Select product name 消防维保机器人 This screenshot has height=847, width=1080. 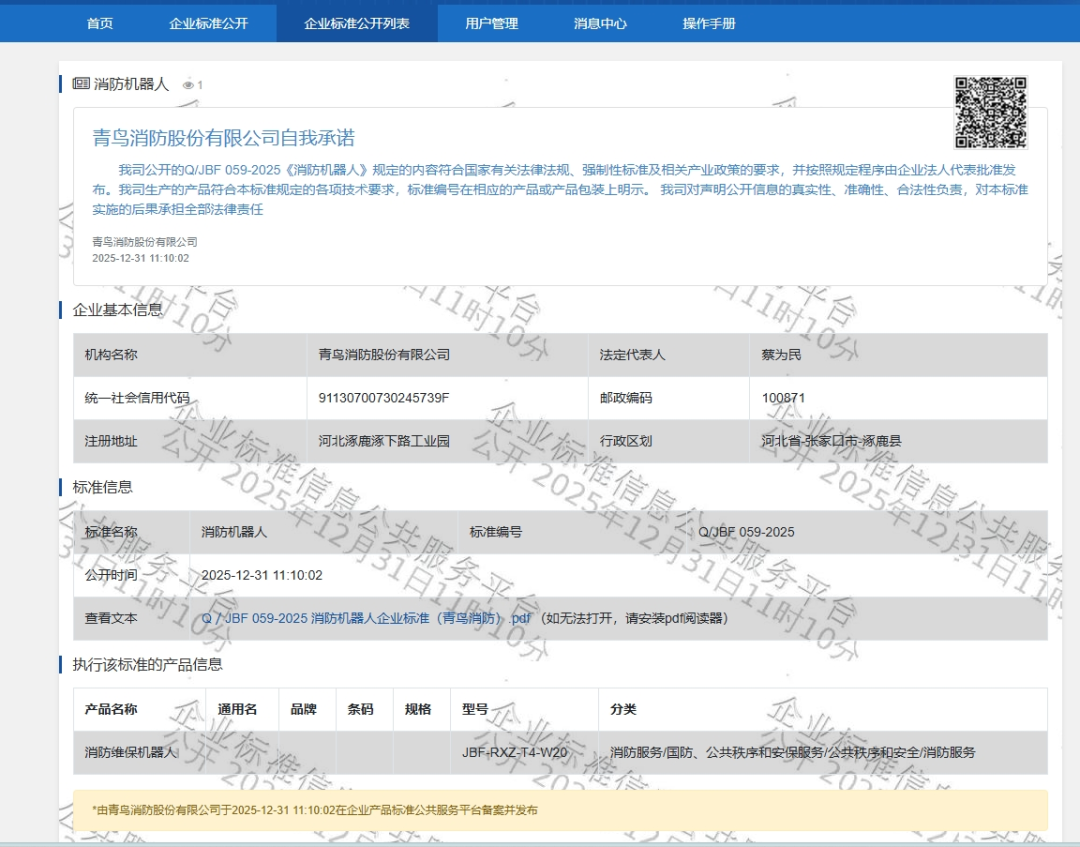pyautogui.click(x=132, y=753)
